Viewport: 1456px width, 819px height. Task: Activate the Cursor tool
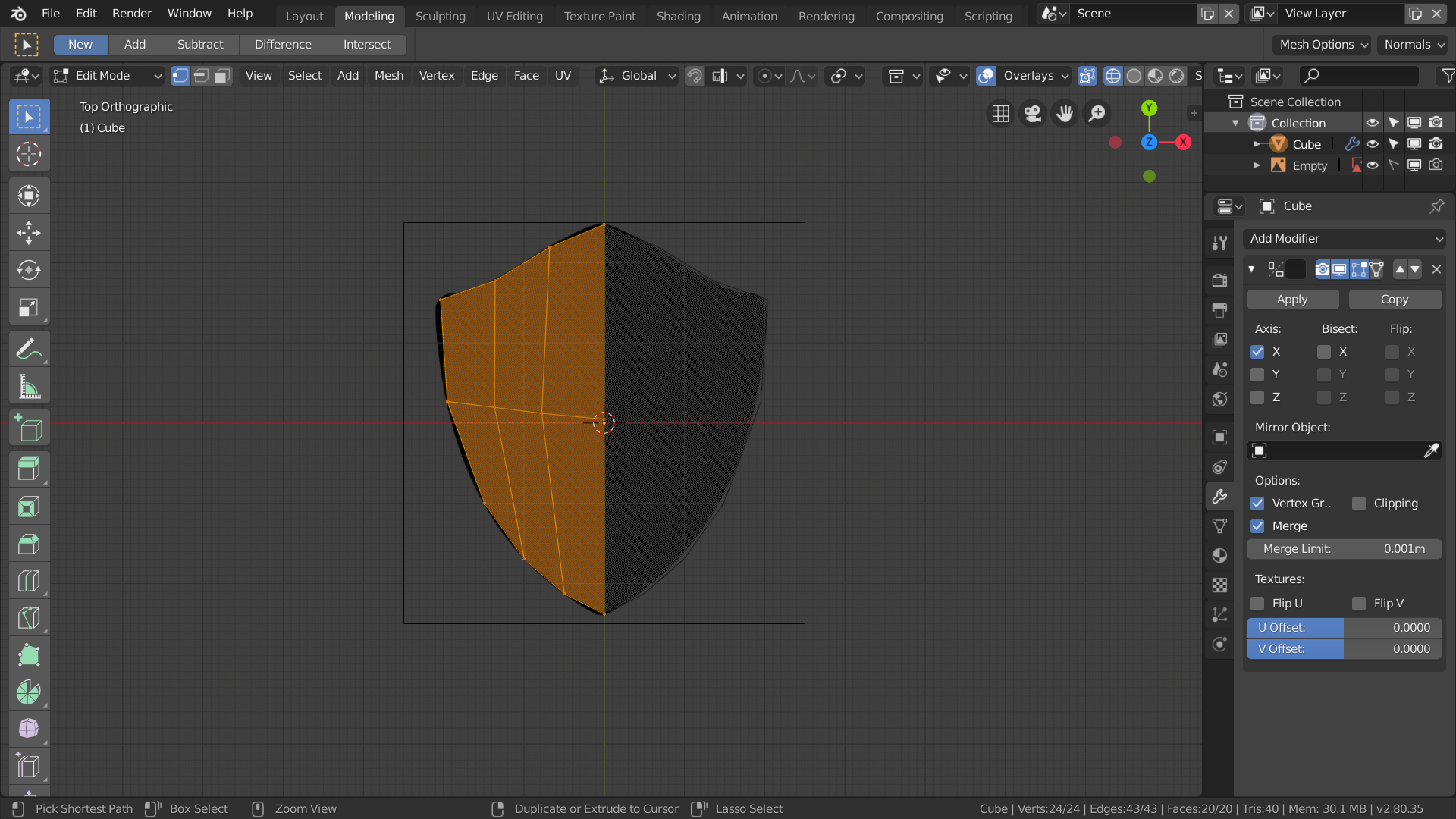(x=29, y=154)
